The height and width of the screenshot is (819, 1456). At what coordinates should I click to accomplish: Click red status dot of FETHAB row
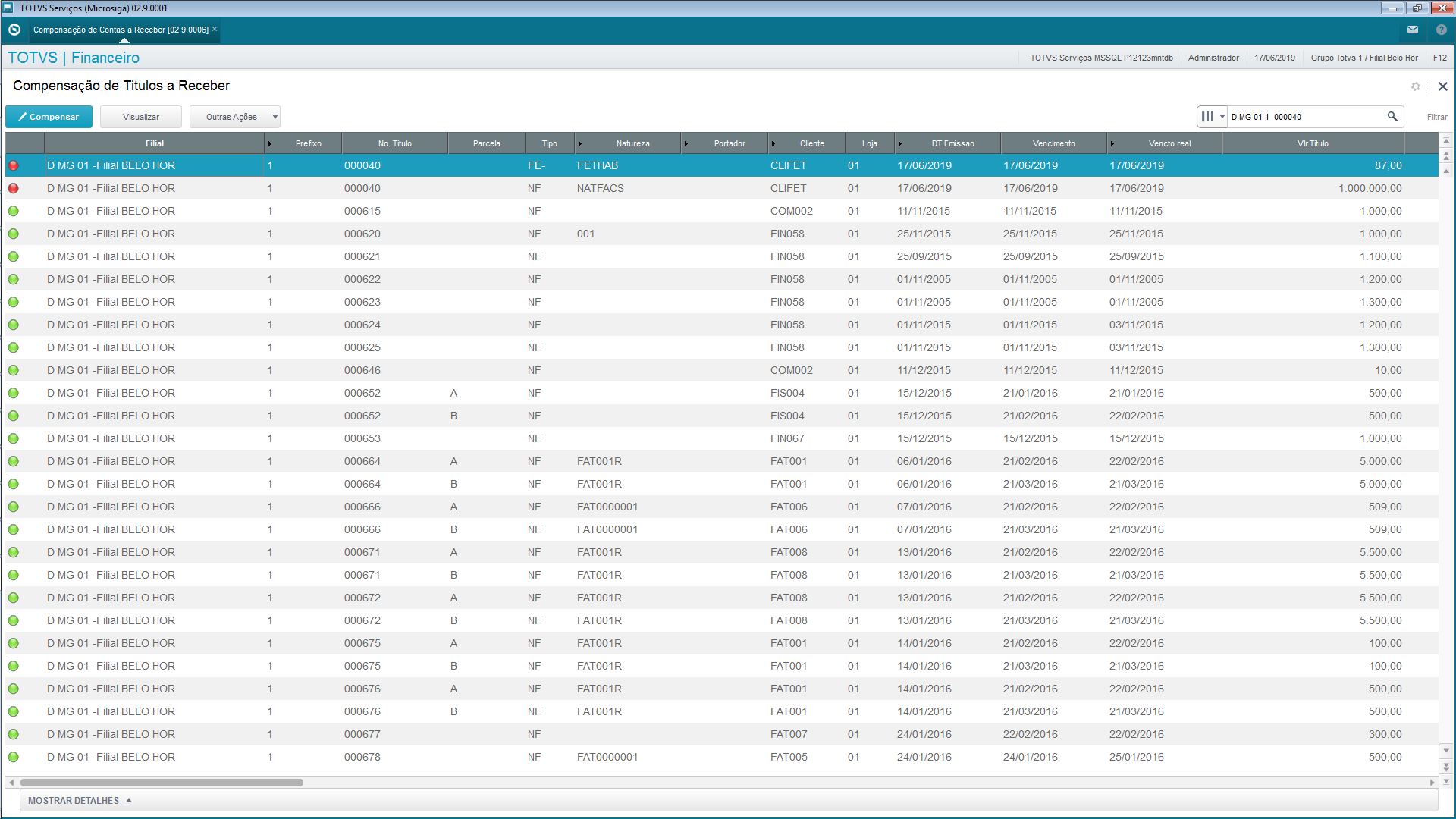[14, 165]
